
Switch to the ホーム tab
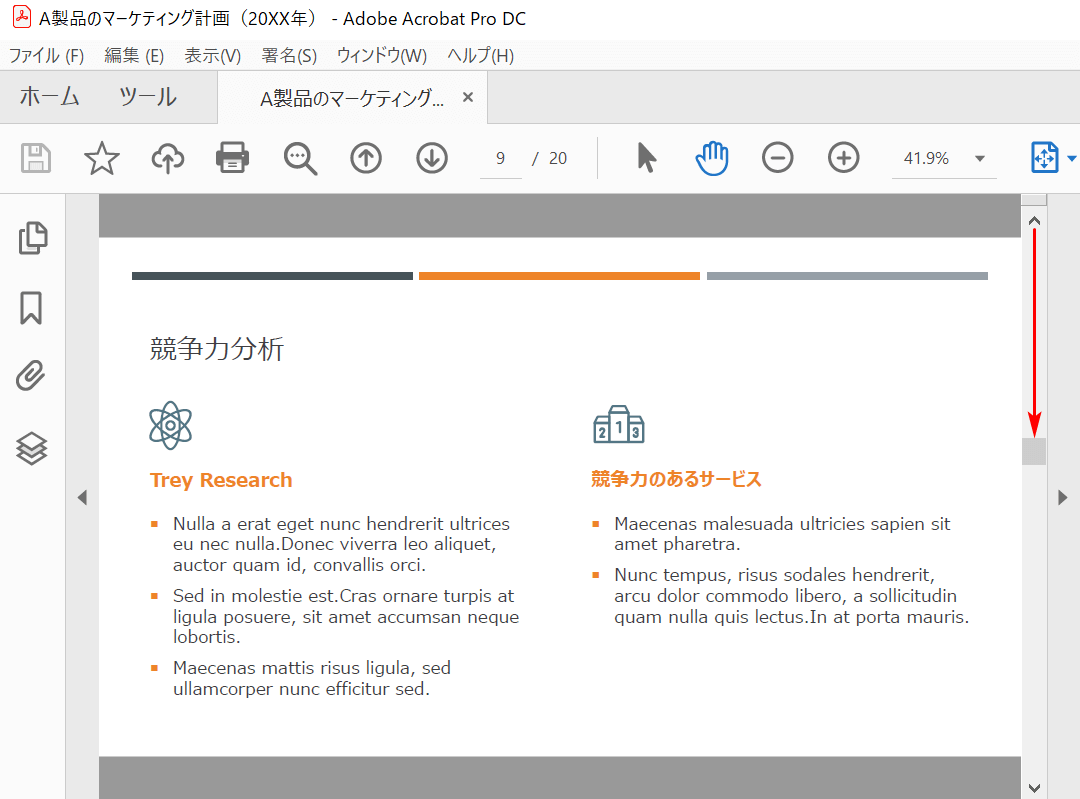tap(49, 96)
